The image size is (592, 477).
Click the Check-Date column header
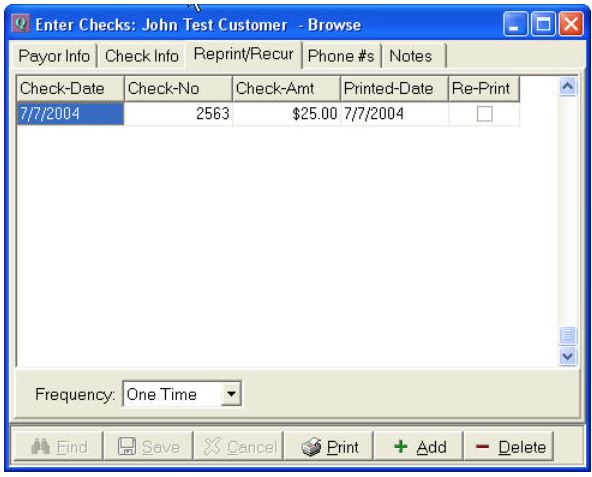(71, 89)
